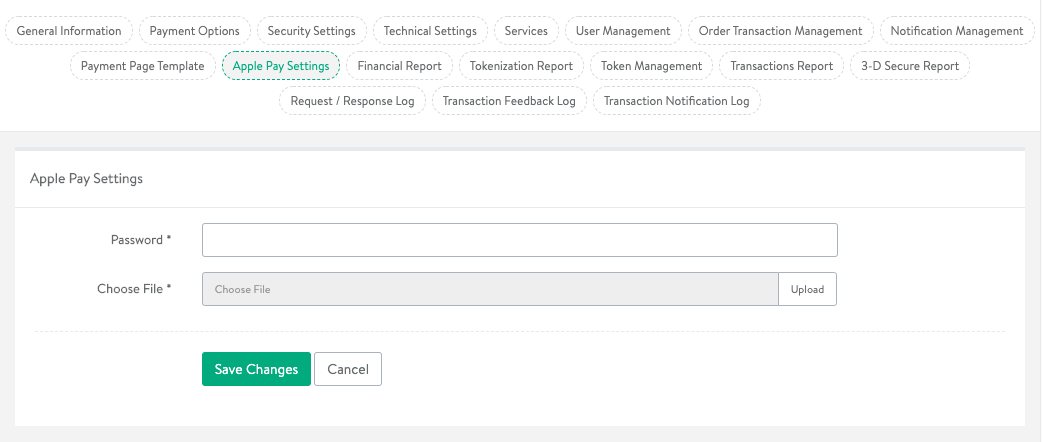Viewport: 1042px width, 442px height.
Task: Switch to Payment Options tab
Action: click(x=194, y=31)
